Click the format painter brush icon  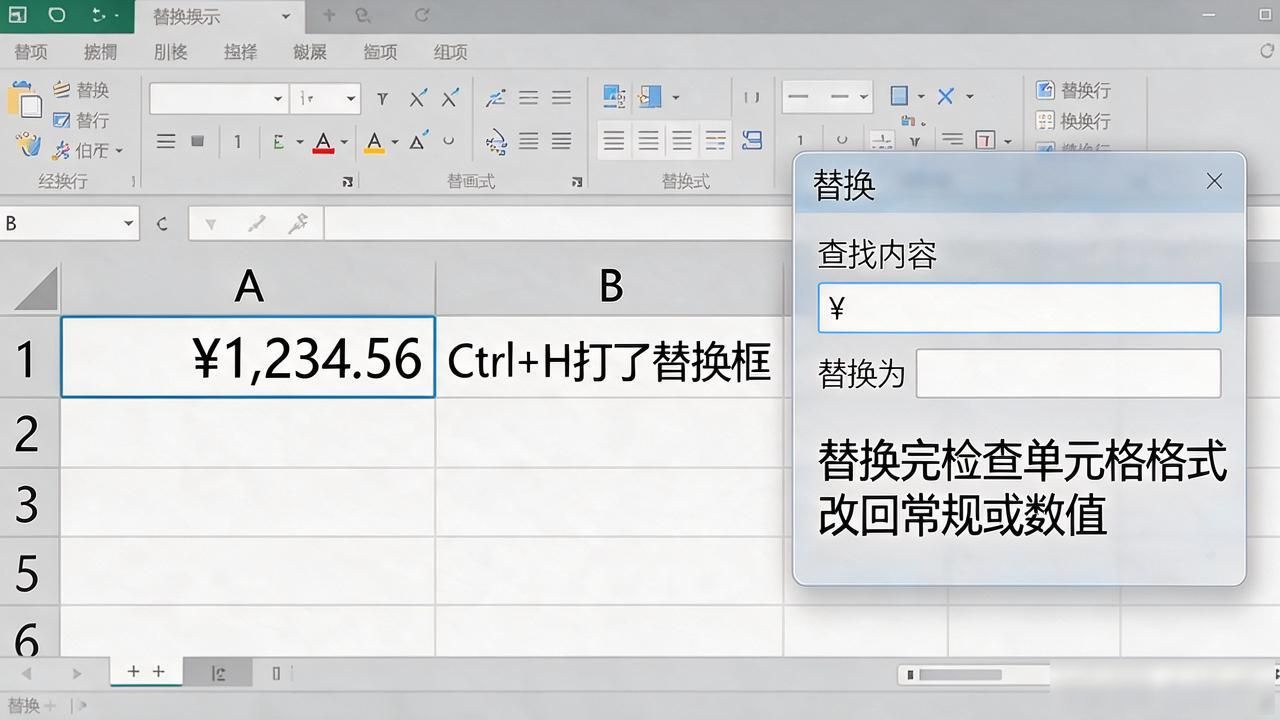[28, 146]
